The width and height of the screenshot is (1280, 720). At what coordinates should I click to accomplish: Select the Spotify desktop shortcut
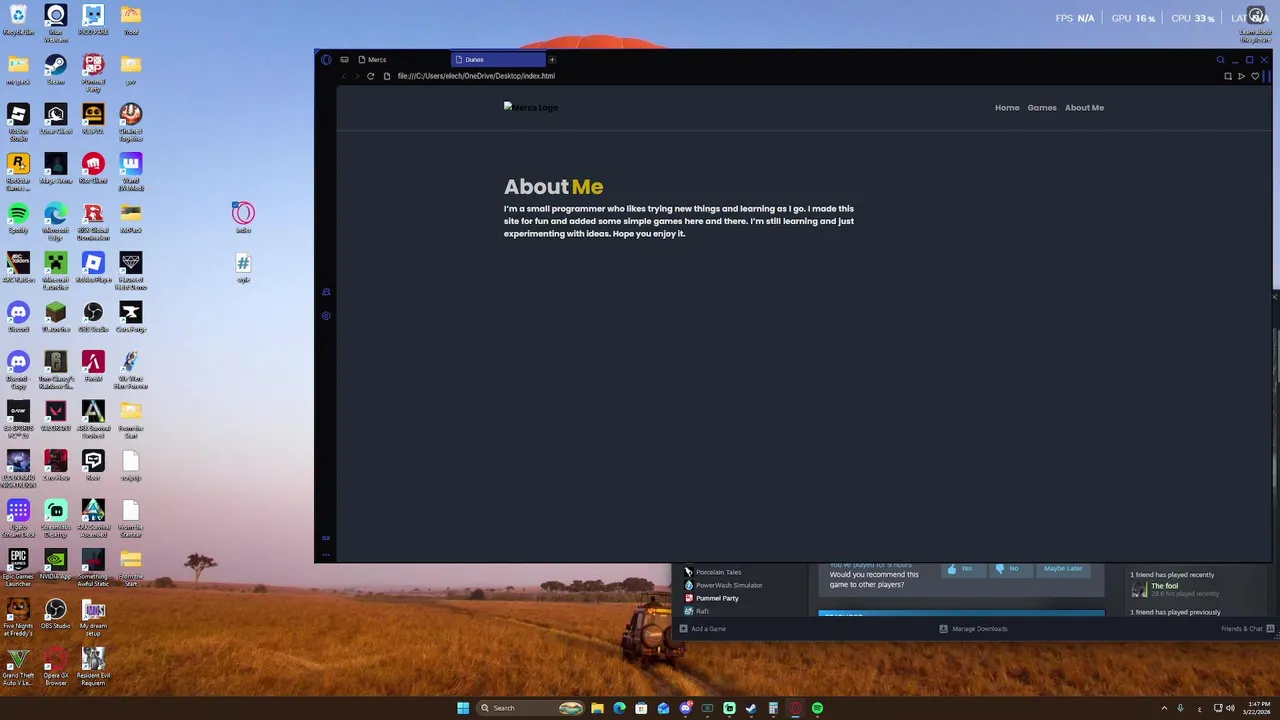coord(18,218)
